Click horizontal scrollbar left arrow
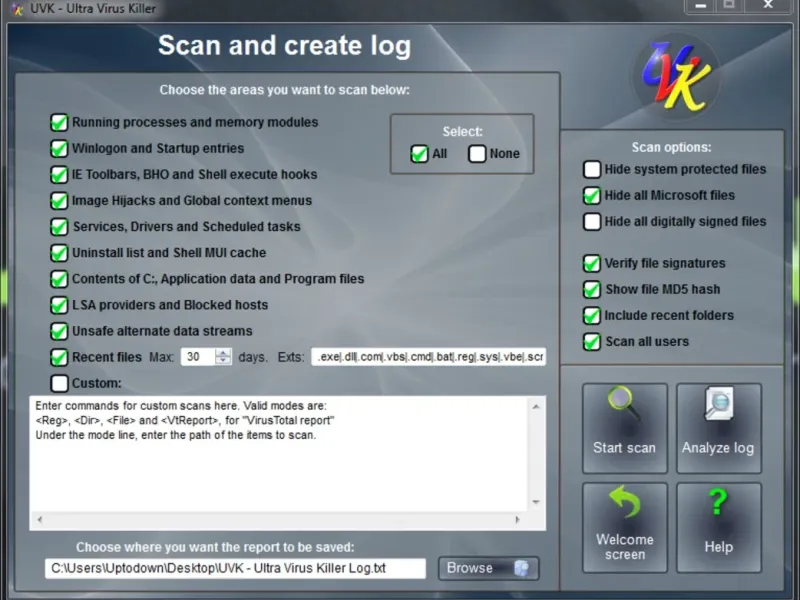 (x=40, y=520)
